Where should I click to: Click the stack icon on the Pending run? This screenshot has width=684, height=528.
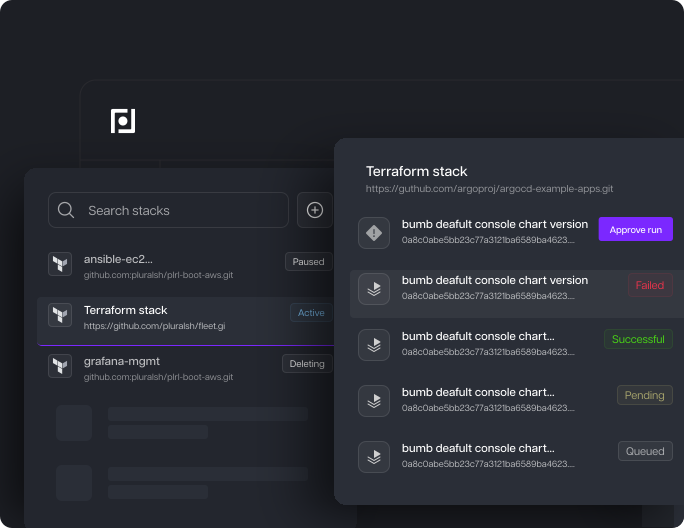[x=374, y=402]
